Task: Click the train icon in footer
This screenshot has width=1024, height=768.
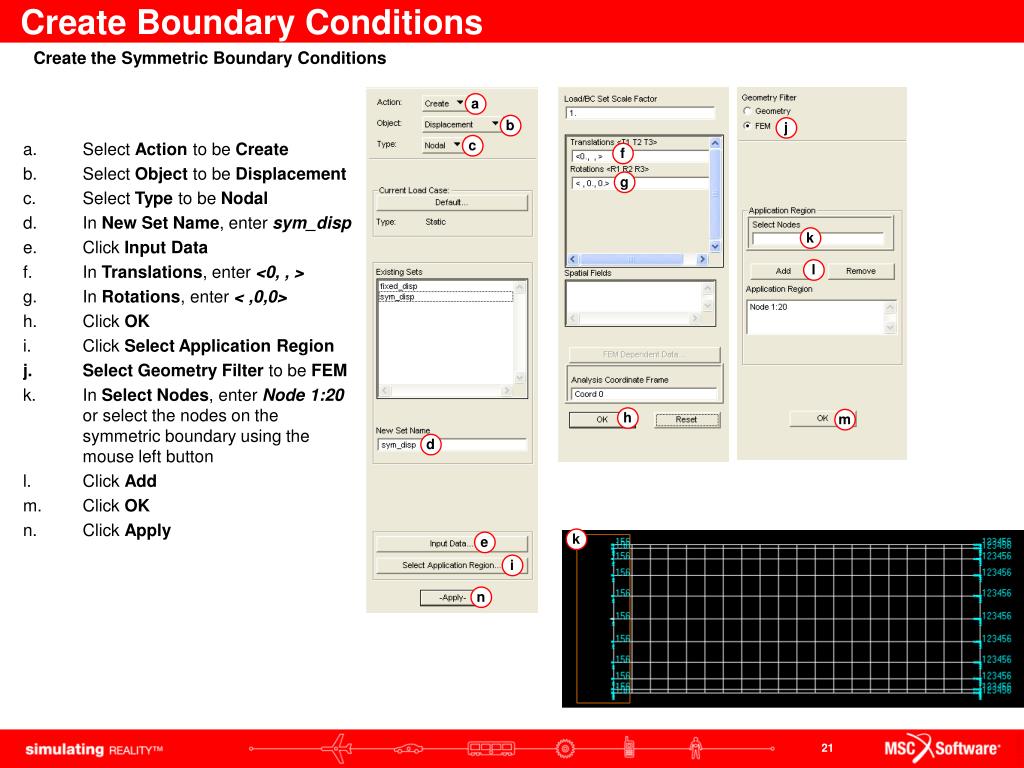Action: click(x=491, y=748)
